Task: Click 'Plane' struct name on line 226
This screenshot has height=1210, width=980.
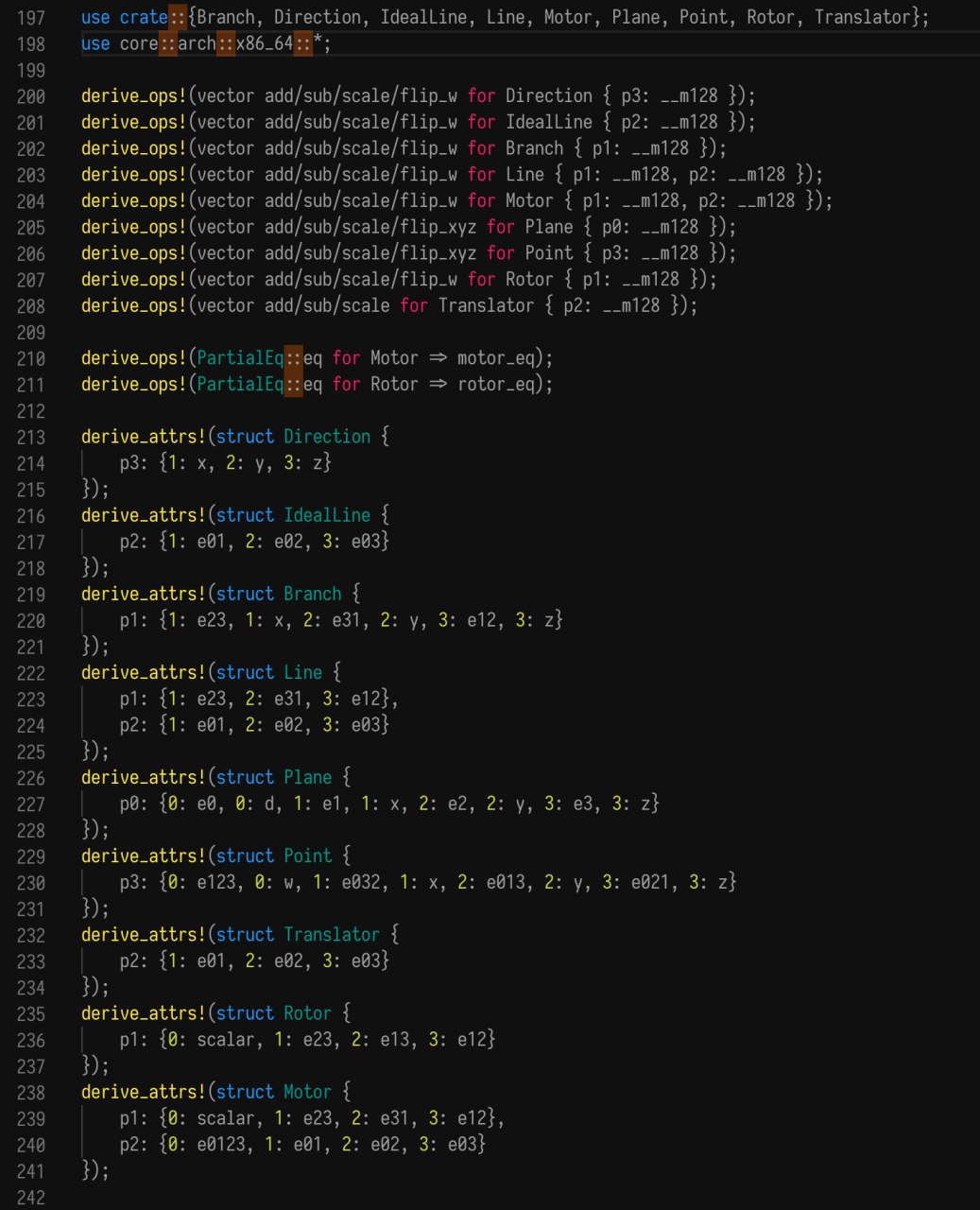Action: point(308,778)
